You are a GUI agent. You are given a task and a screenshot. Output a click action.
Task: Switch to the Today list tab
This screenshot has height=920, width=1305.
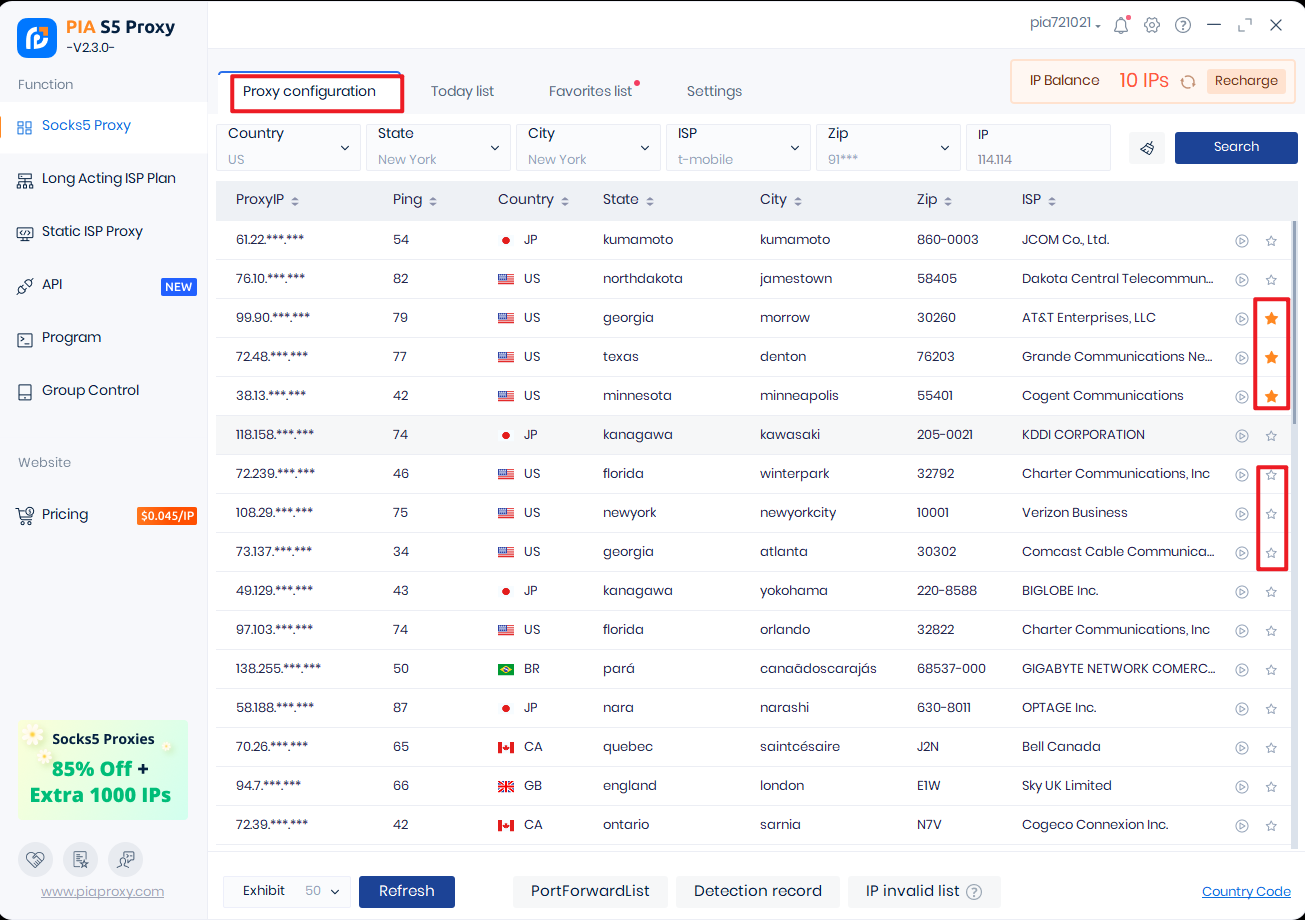click(x=462, y=92)
